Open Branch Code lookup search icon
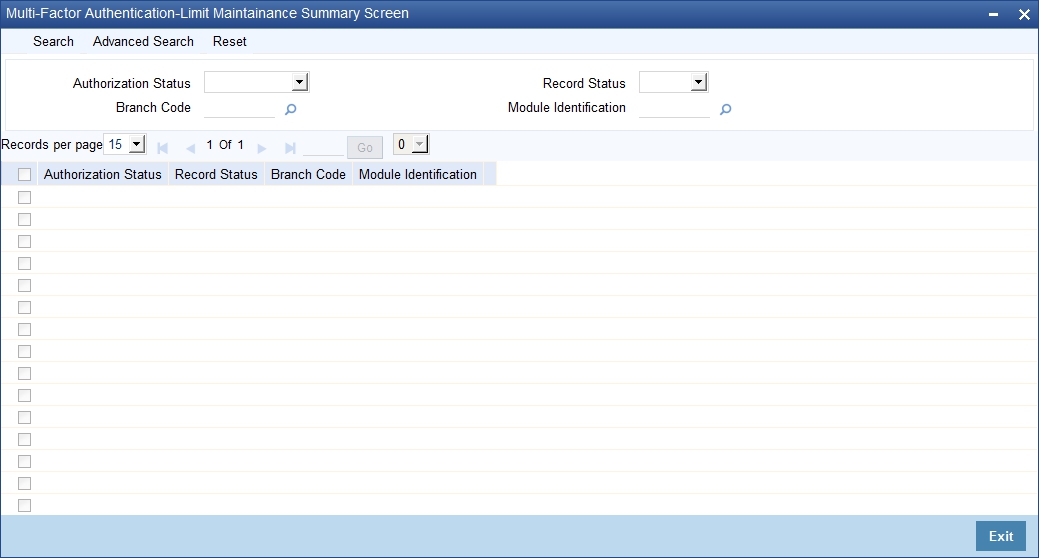This screenshot has height=558, width=1039. 290,109
